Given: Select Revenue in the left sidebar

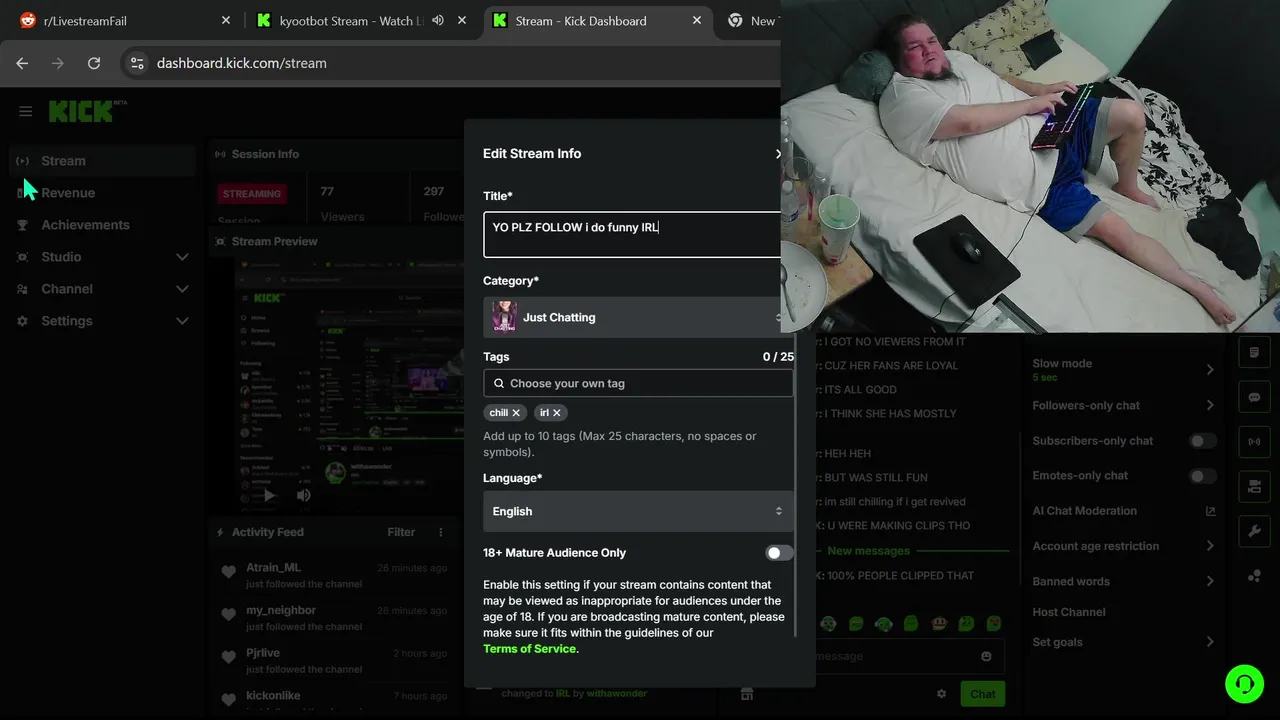Looking at the screenshot, I should [x=102, y=193].
